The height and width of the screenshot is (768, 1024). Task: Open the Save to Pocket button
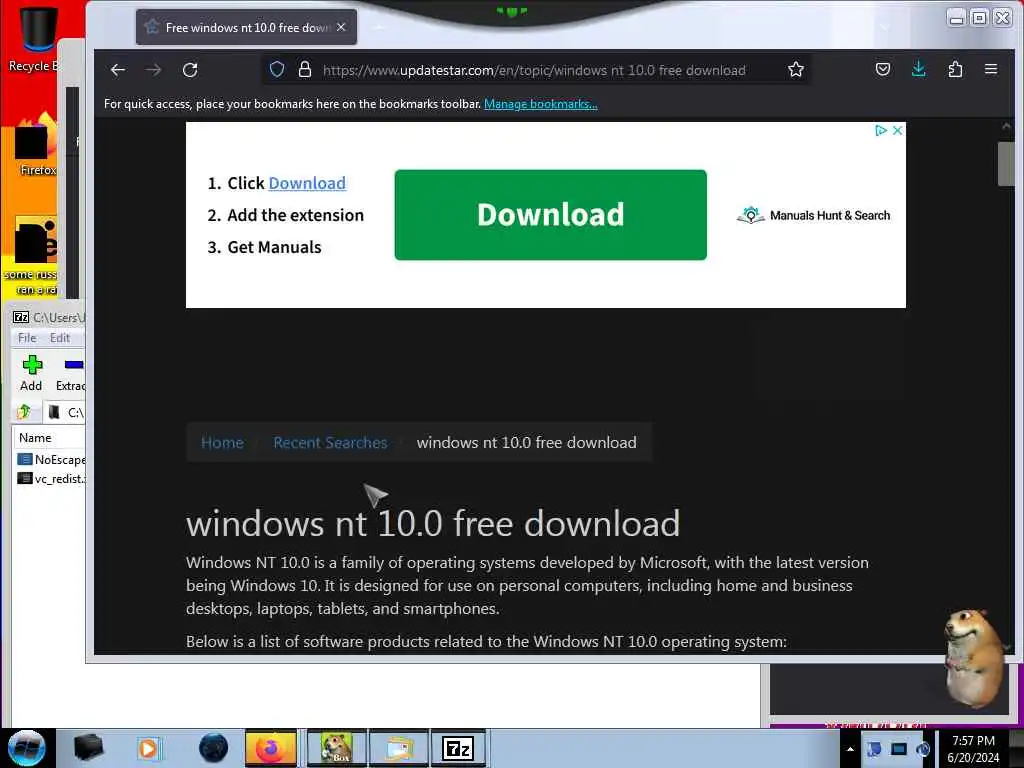pos(883,69)
